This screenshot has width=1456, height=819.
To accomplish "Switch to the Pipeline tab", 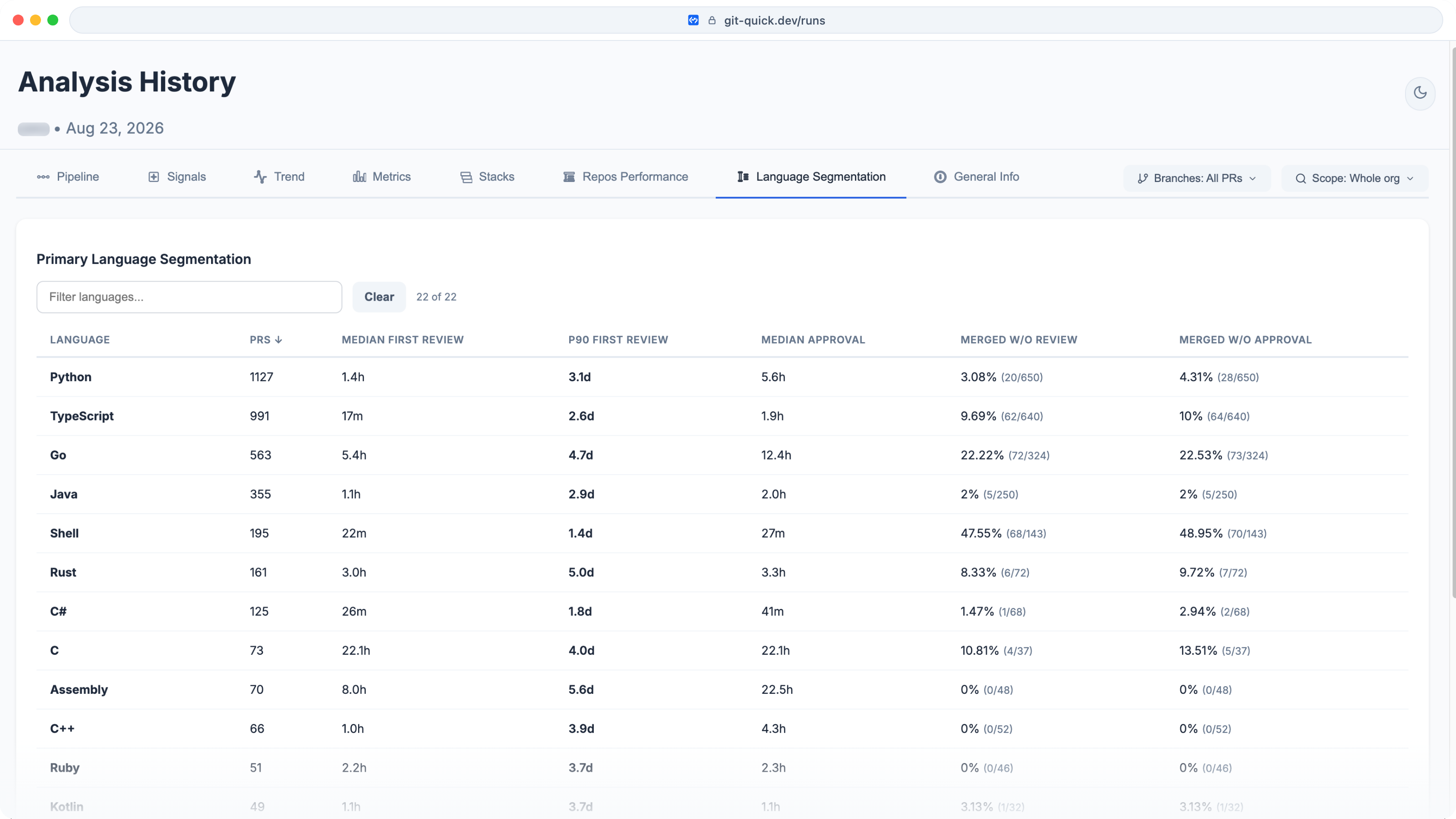I will click(x=68, y=177).
